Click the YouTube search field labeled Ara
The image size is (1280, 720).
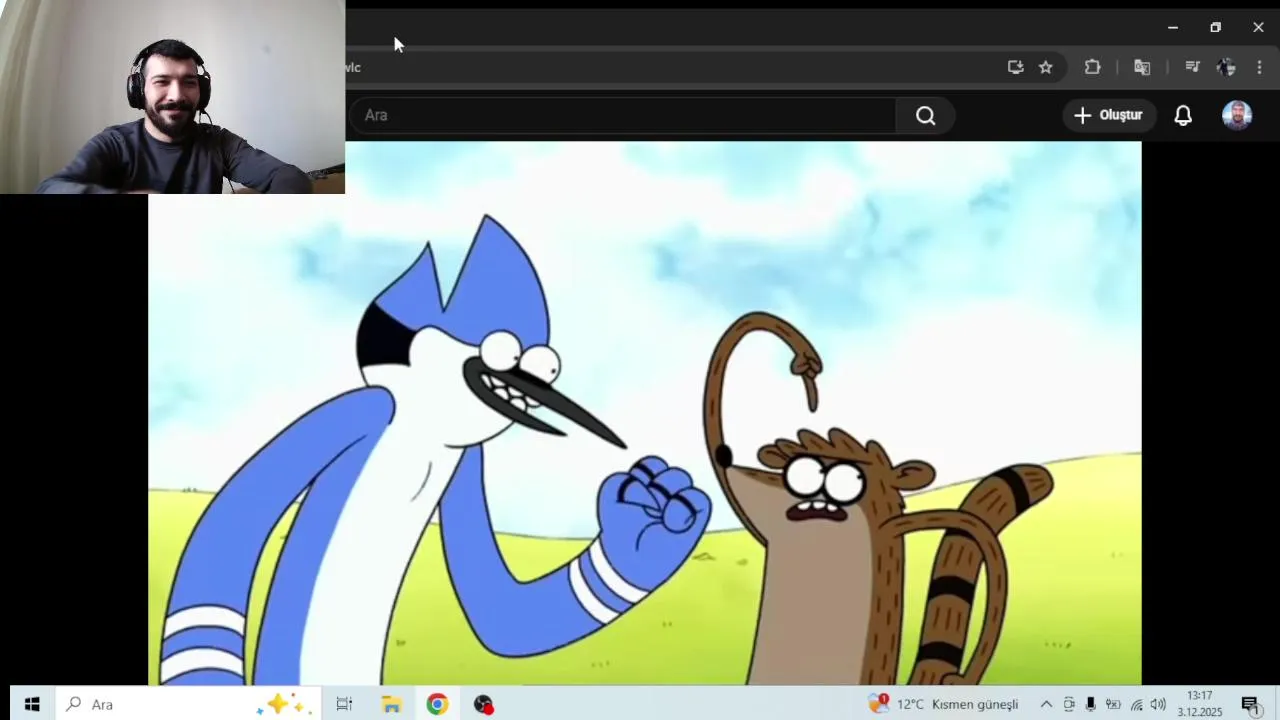pyautogui.click(x=621, y=115)
